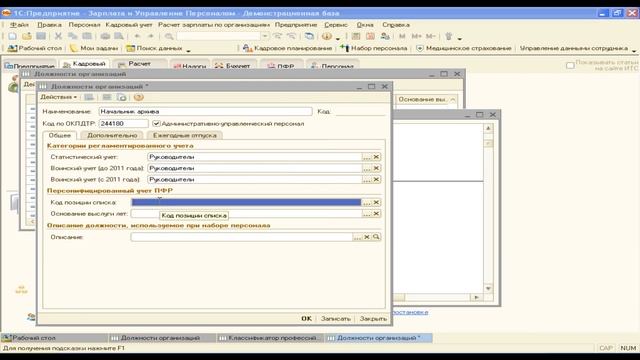The image size is (640, 360).
Task: Click the Наименование input field
Action: [205, 111]
